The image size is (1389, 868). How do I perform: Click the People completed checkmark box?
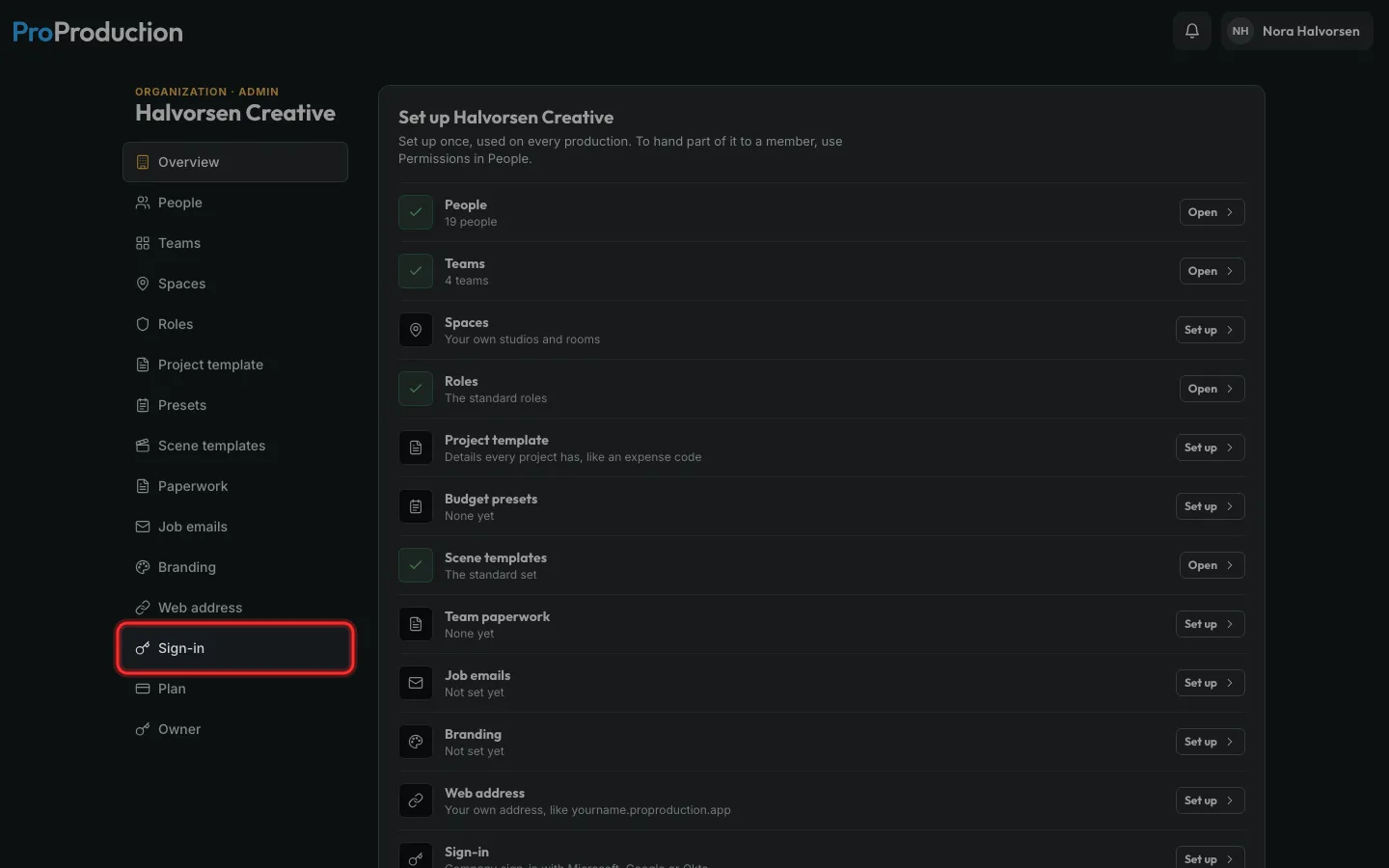point(416,212)
